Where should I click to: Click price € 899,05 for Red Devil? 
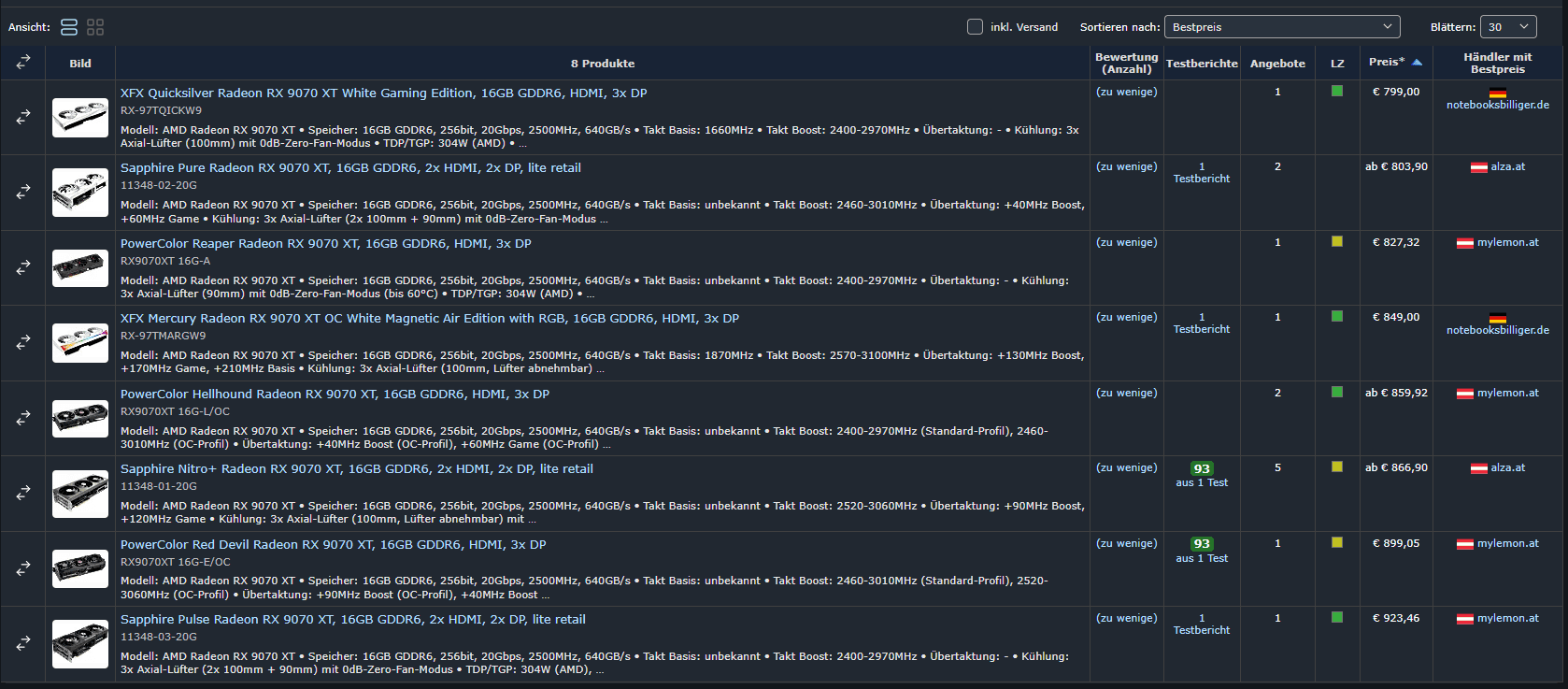pyautogui.click(x=1396, y=543)
